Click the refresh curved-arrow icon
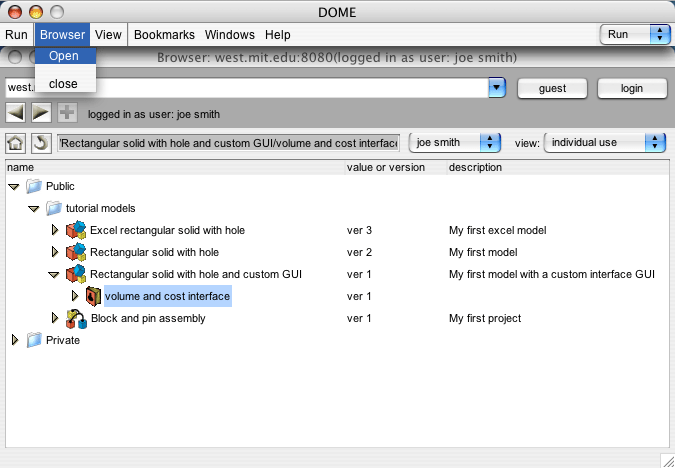 (x=41, y=143)
